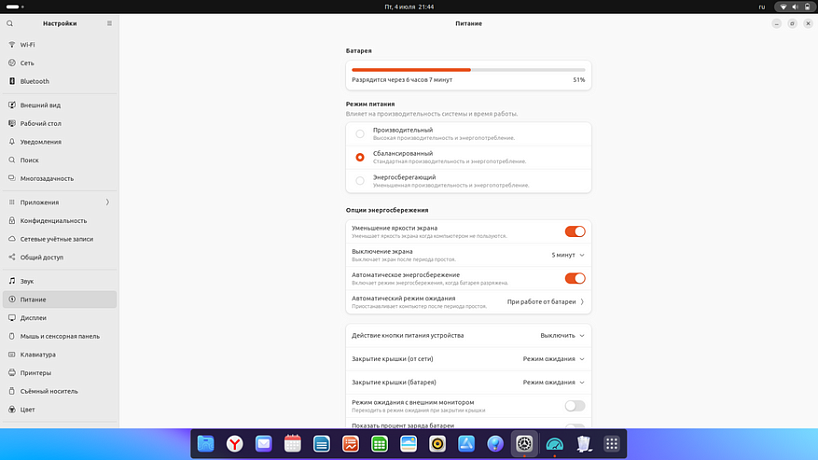Viewport: 818px width, 460px height.
Task: Open the Settings hamburger menu
Action: pos(109,23)
